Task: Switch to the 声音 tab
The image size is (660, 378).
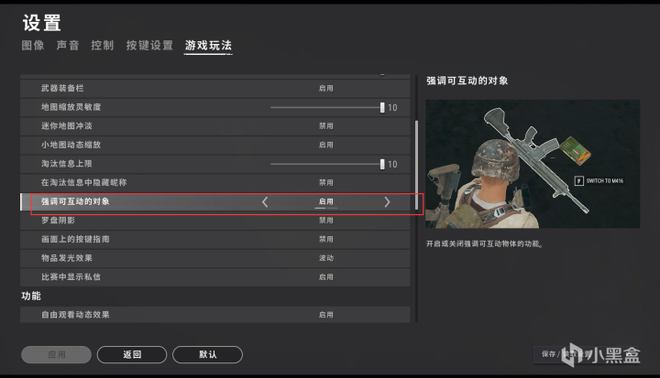Action: coord(68,45)
